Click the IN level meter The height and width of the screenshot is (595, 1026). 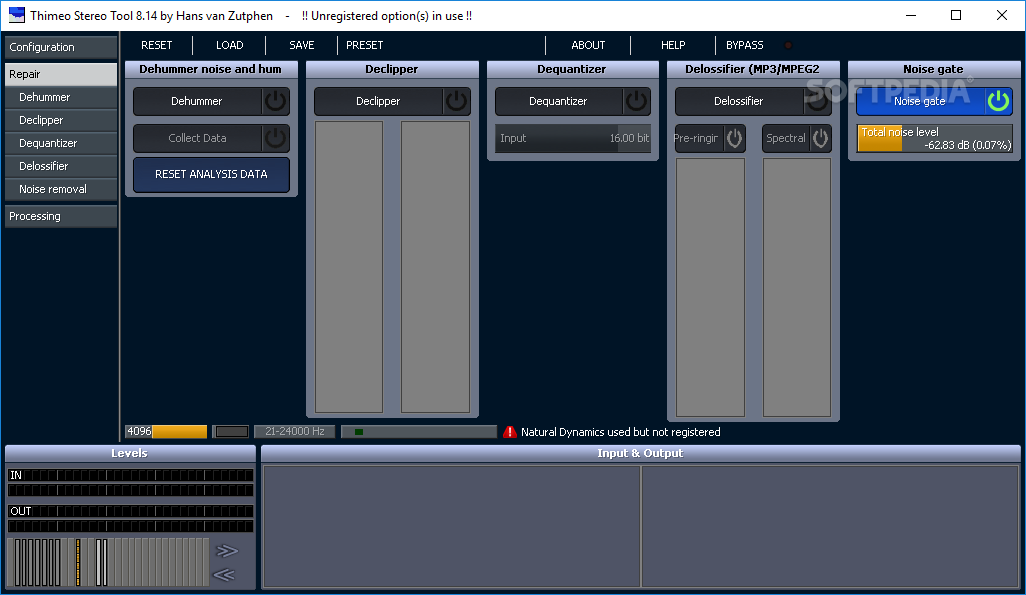(x=130, y=482)
